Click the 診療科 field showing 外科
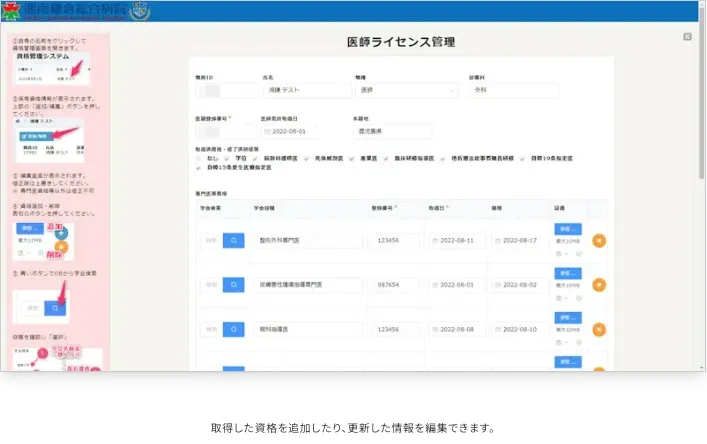 [513, 90]
